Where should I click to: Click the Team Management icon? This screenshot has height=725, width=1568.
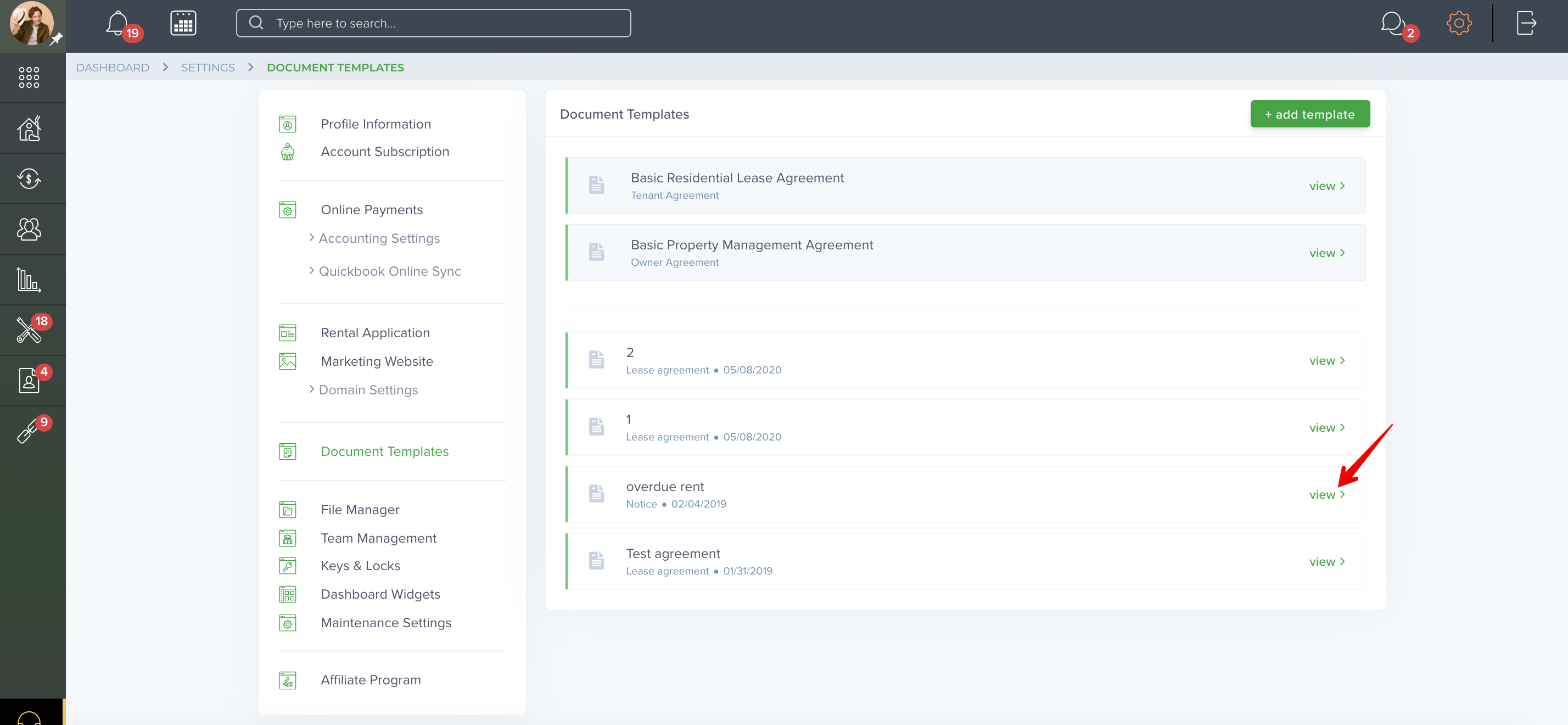[x=287, y=538]
